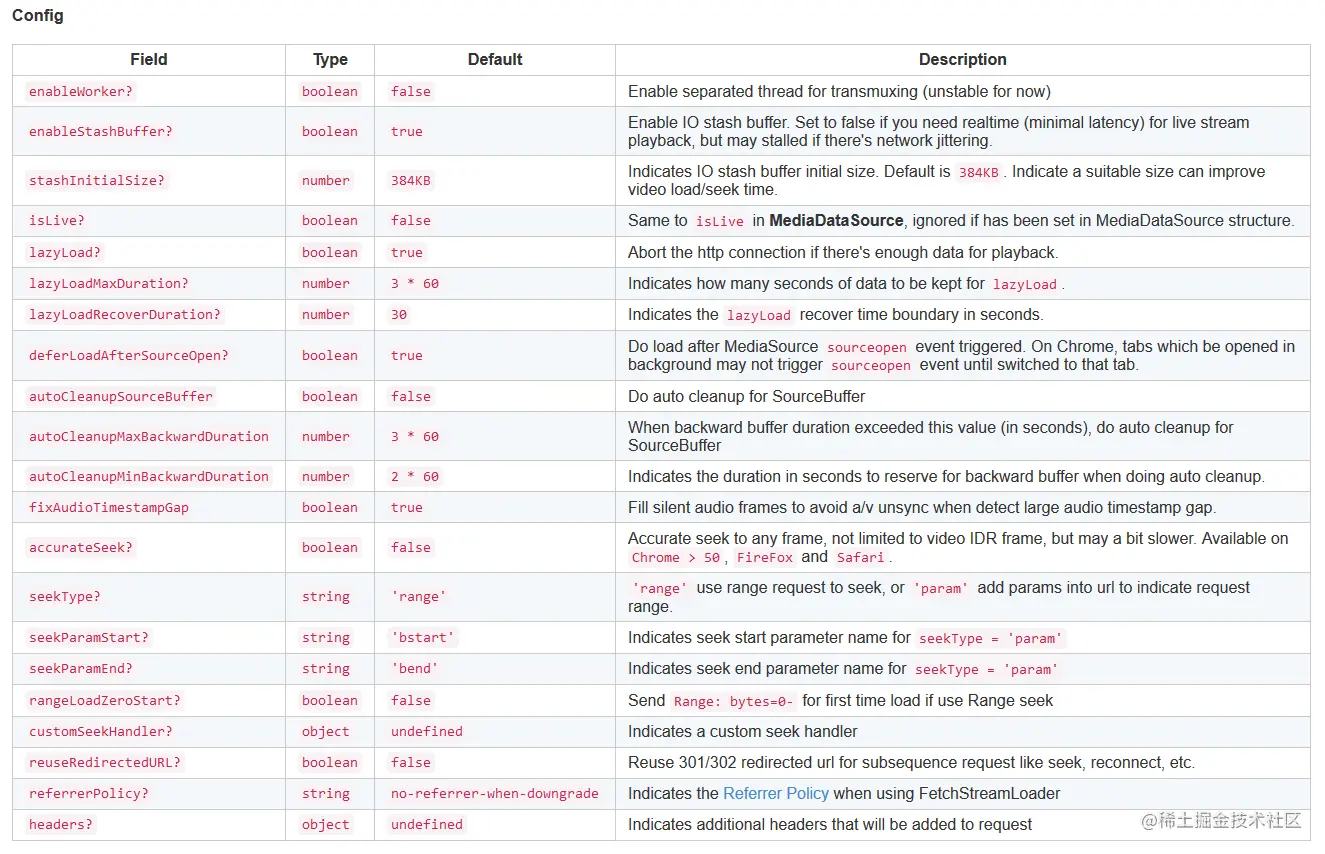Viewport: 1325px width, 854px height.
Task: Click the Default column header
Action: click(495, 60)
